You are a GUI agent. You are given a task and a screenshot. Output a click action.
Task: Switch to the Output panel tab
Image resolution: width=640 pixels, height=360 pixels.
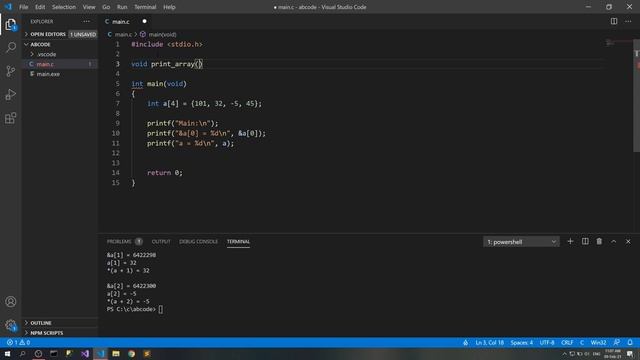click(x=161, y=242)
